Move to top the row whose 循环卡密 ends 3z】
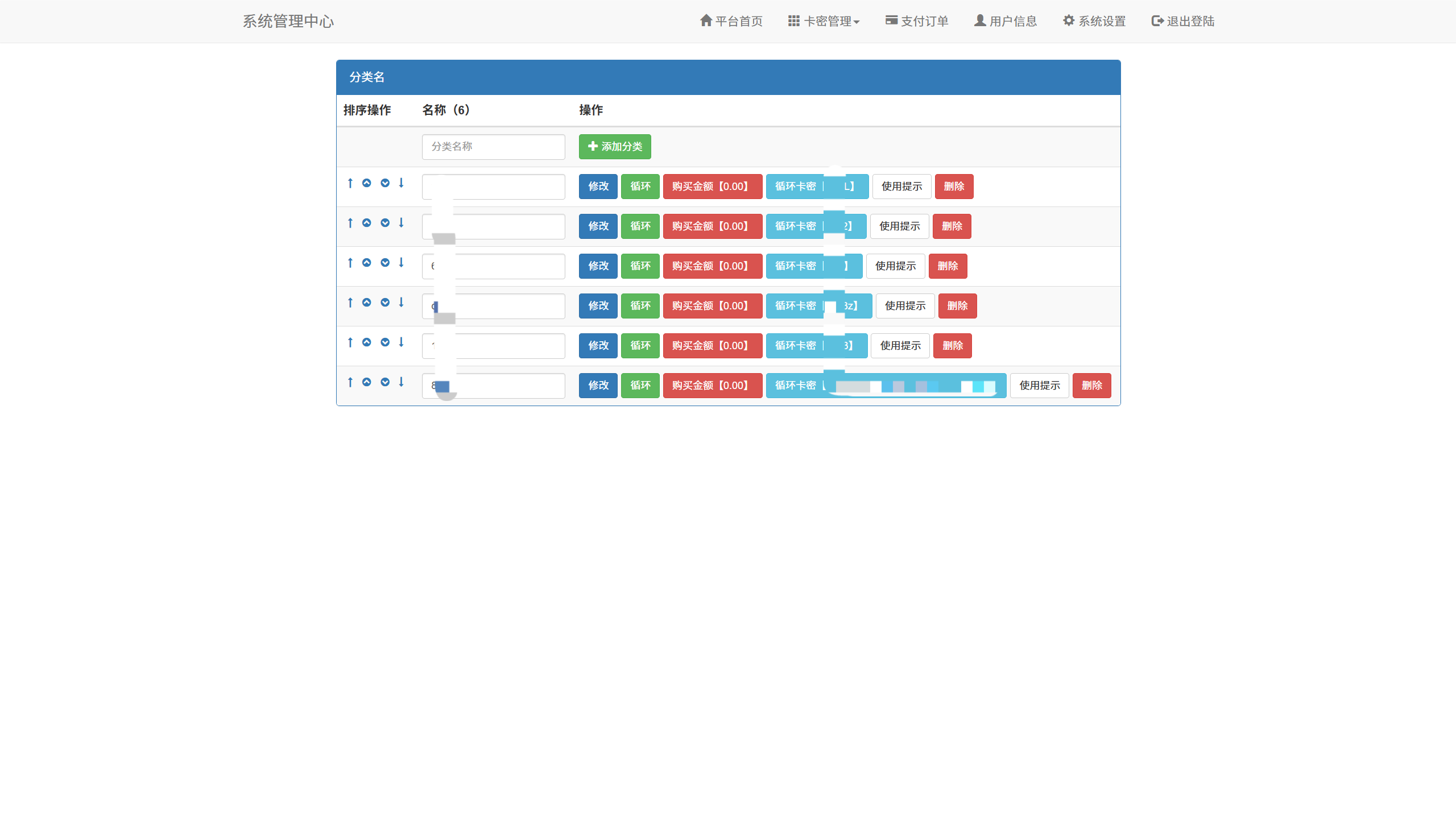Viewport: 1456px width, 819px height. point(350,303)
